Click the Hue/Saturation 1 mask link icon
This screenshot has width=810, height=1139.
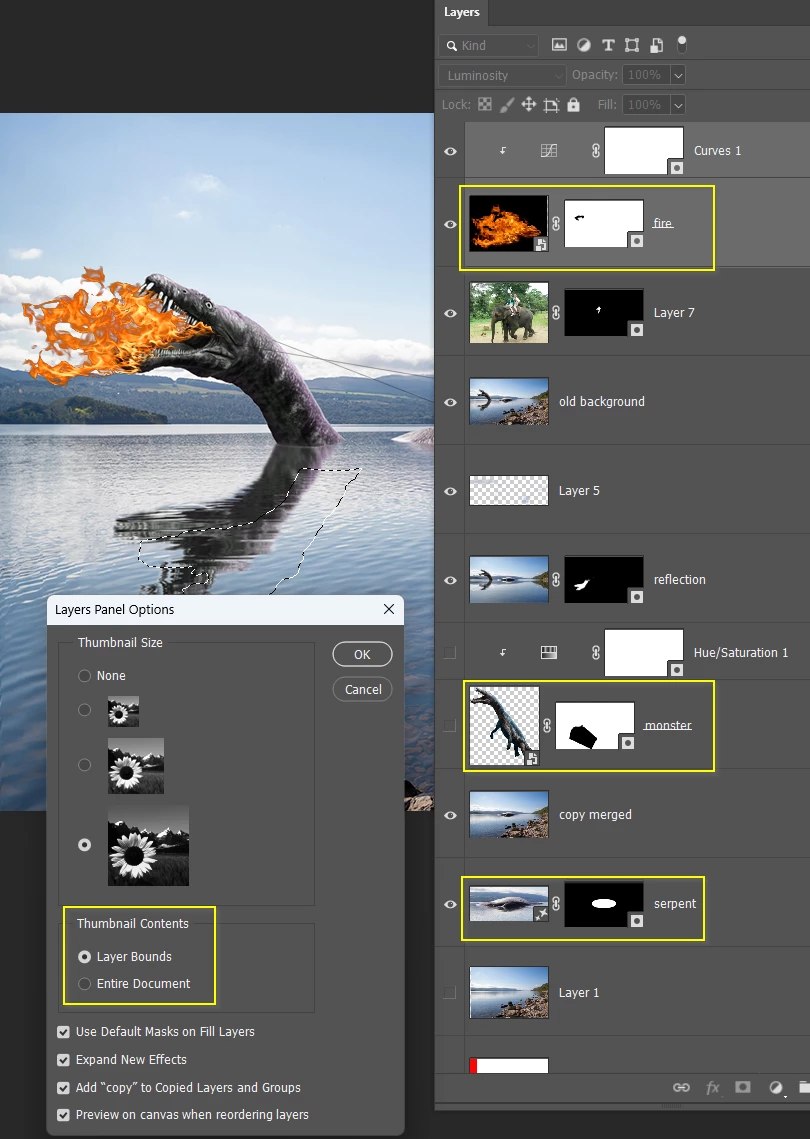pyautogui.click(x=596, y=652)
